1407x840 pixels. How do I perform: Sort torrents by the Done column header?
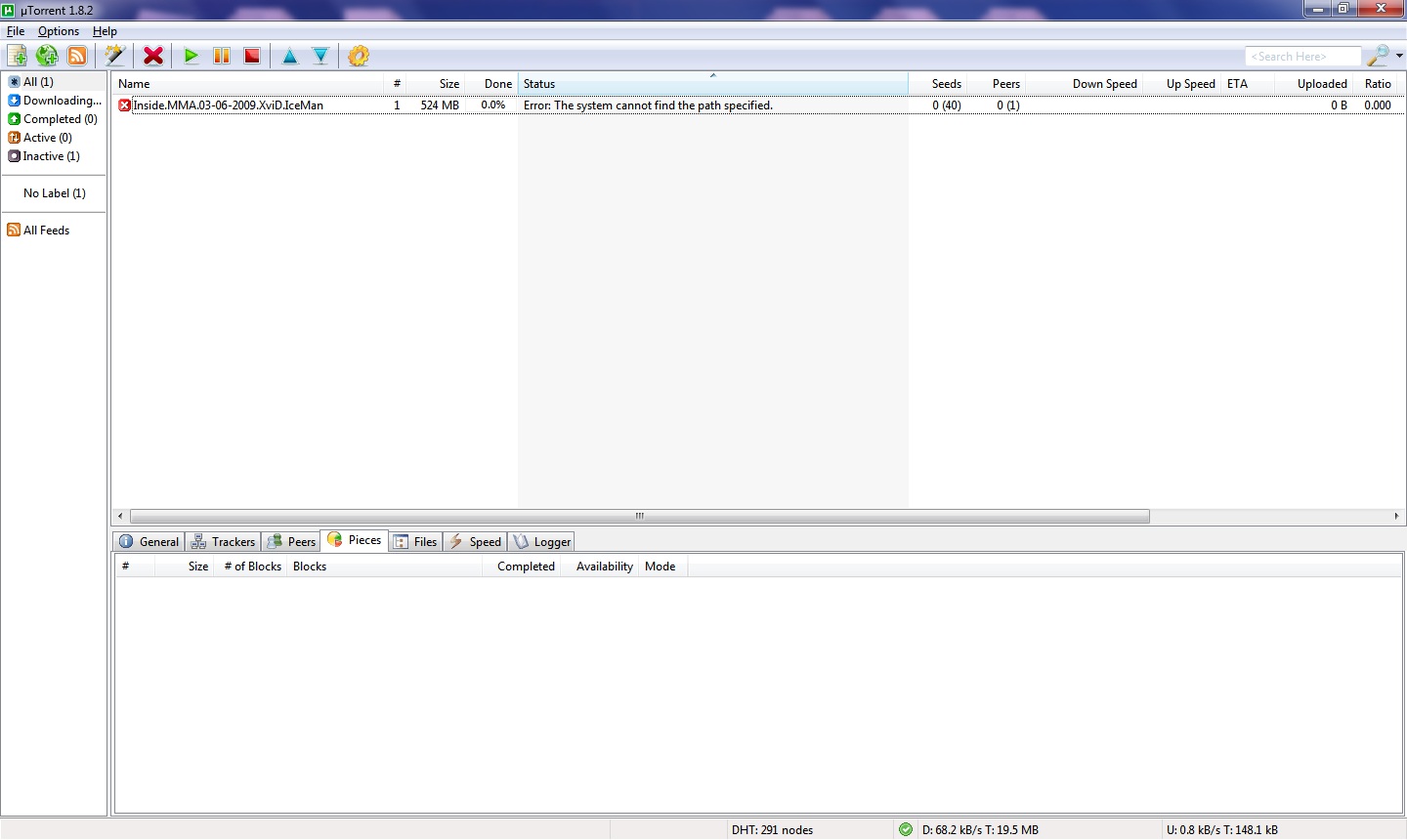click(491, 84)
